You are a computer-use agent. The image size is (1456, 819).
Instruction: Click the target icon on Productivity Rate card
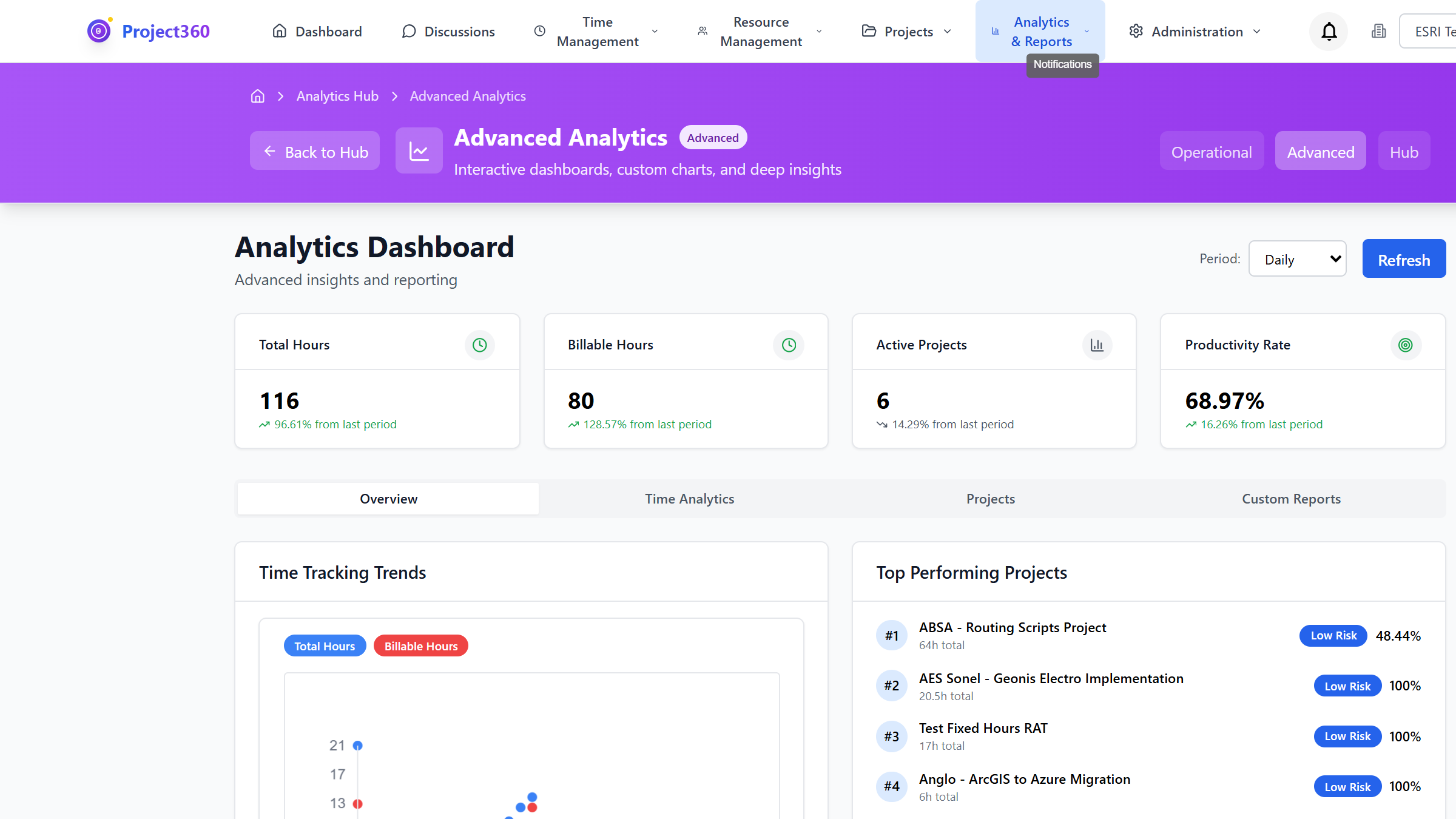[1406, 345]
